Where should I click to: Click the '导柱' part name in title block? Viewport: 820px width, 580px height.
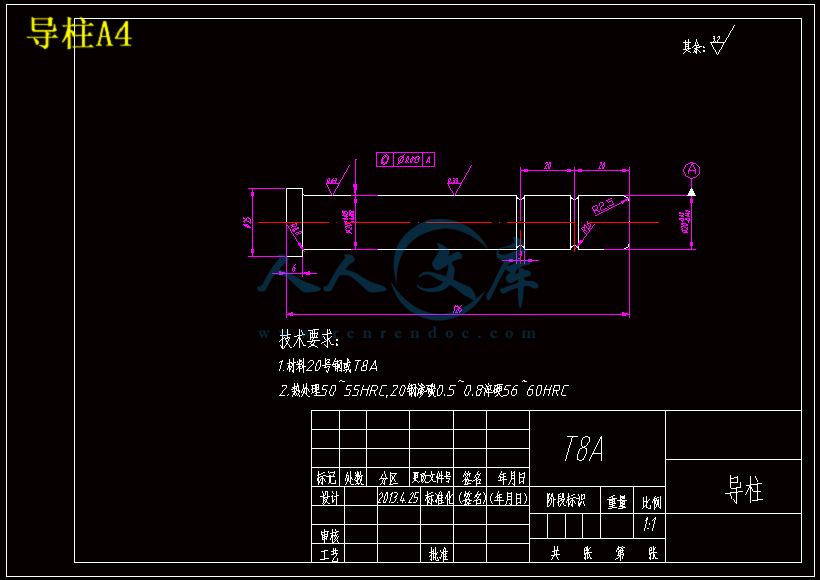pyautogui.click(x=744, y=490)
